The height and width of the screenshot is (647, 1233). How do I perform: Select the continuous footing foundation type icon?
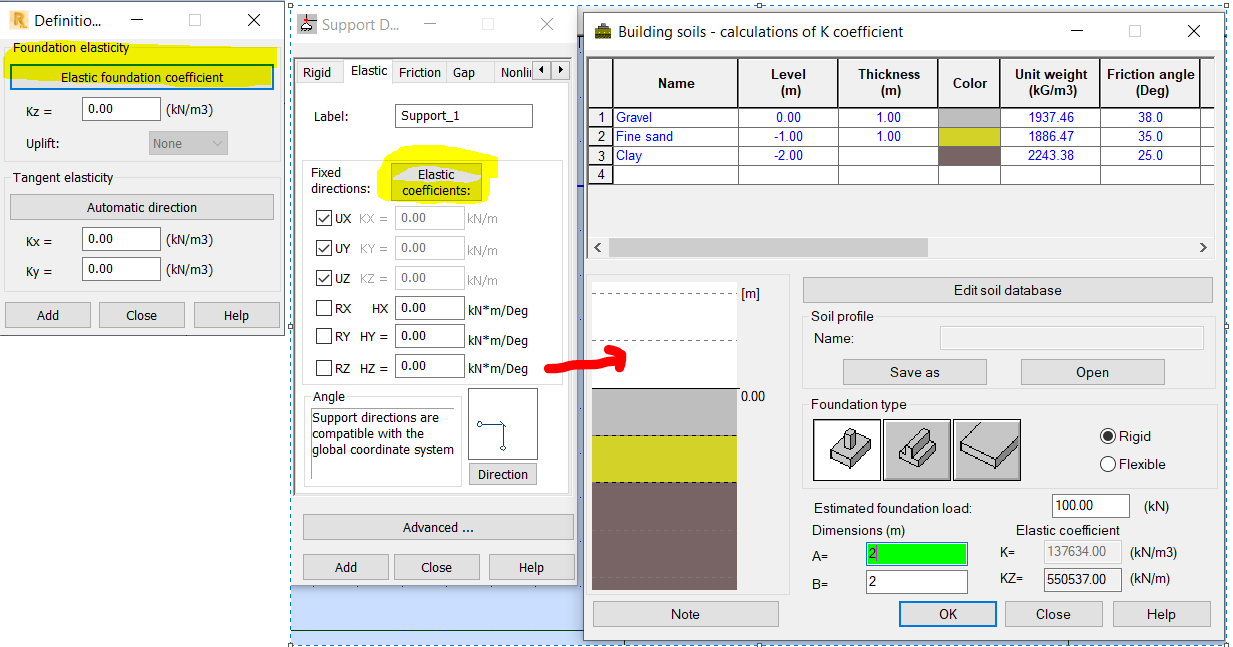tap(916, 449)
